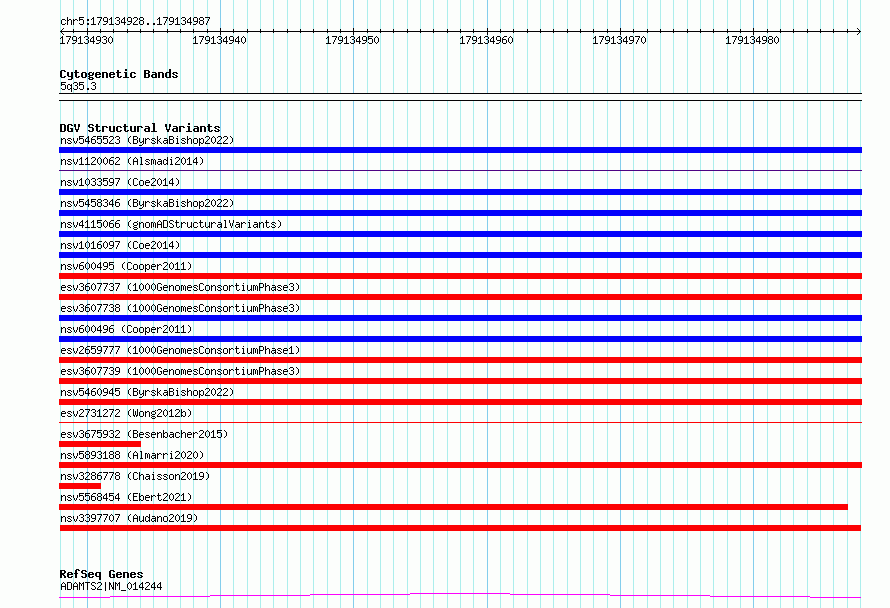Select the red bar under nsv5893188
The height and width of the screenshot is (608, 890).
click(460, 465)
